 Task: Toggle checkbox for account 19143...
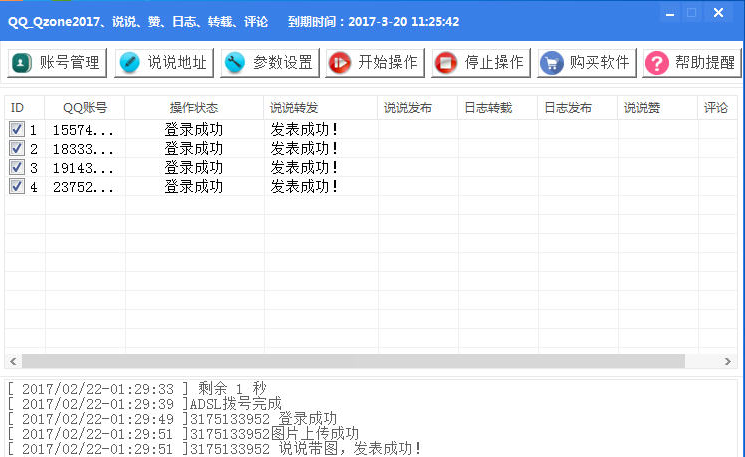tap(17, 167)
